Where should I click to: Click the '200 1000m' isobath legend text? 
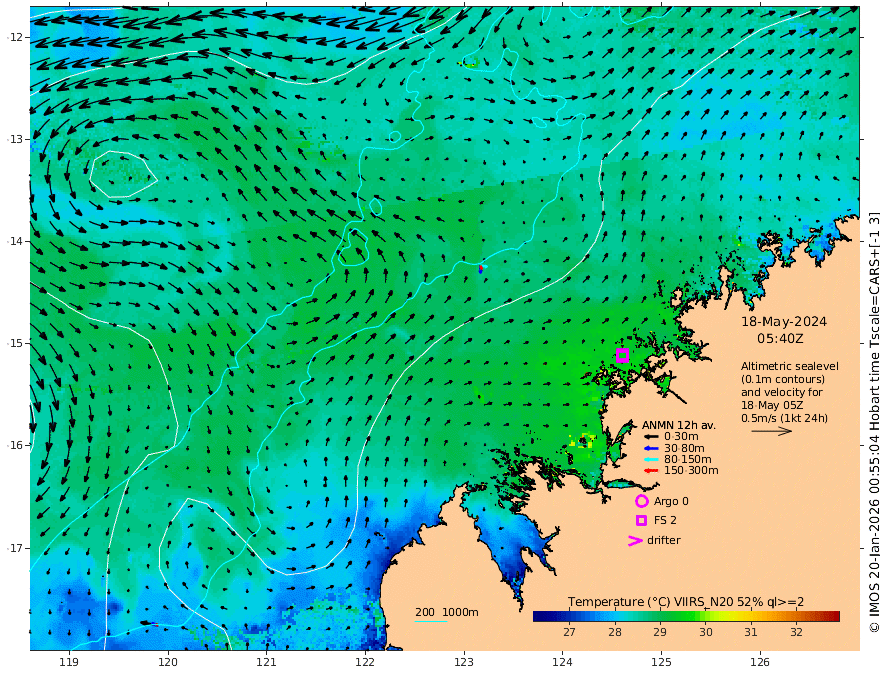coord(447,612)
